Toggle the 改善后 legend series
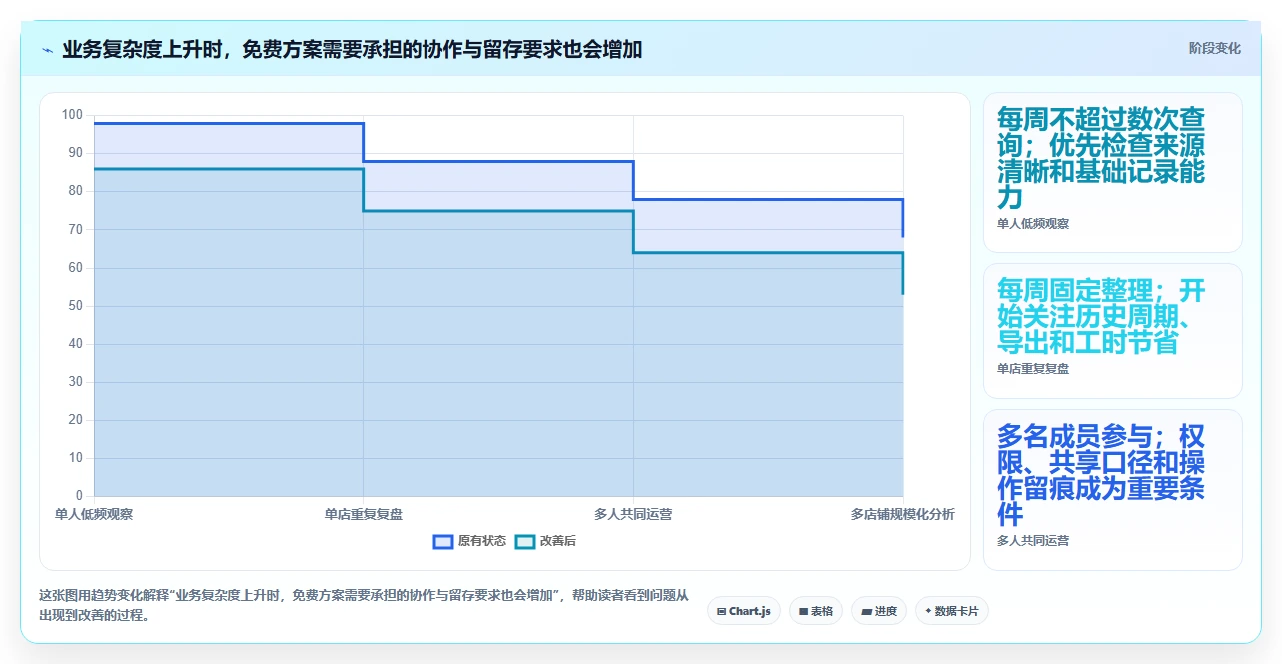Screen dimensions: 1282x664 click(x=545, y=541)
